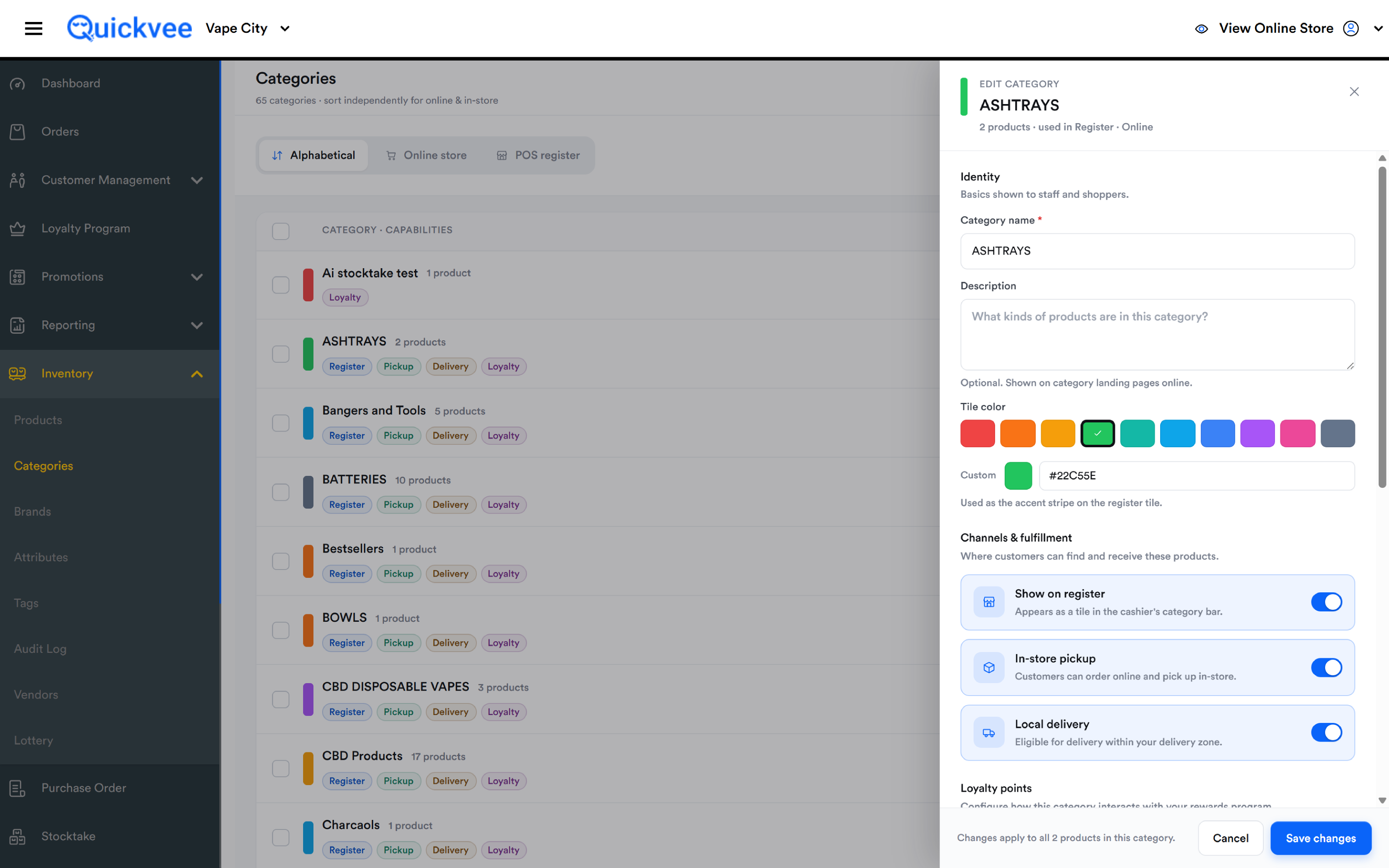
Task: Check the BATTERIES category checkbox
Action: tap(280, 492)
